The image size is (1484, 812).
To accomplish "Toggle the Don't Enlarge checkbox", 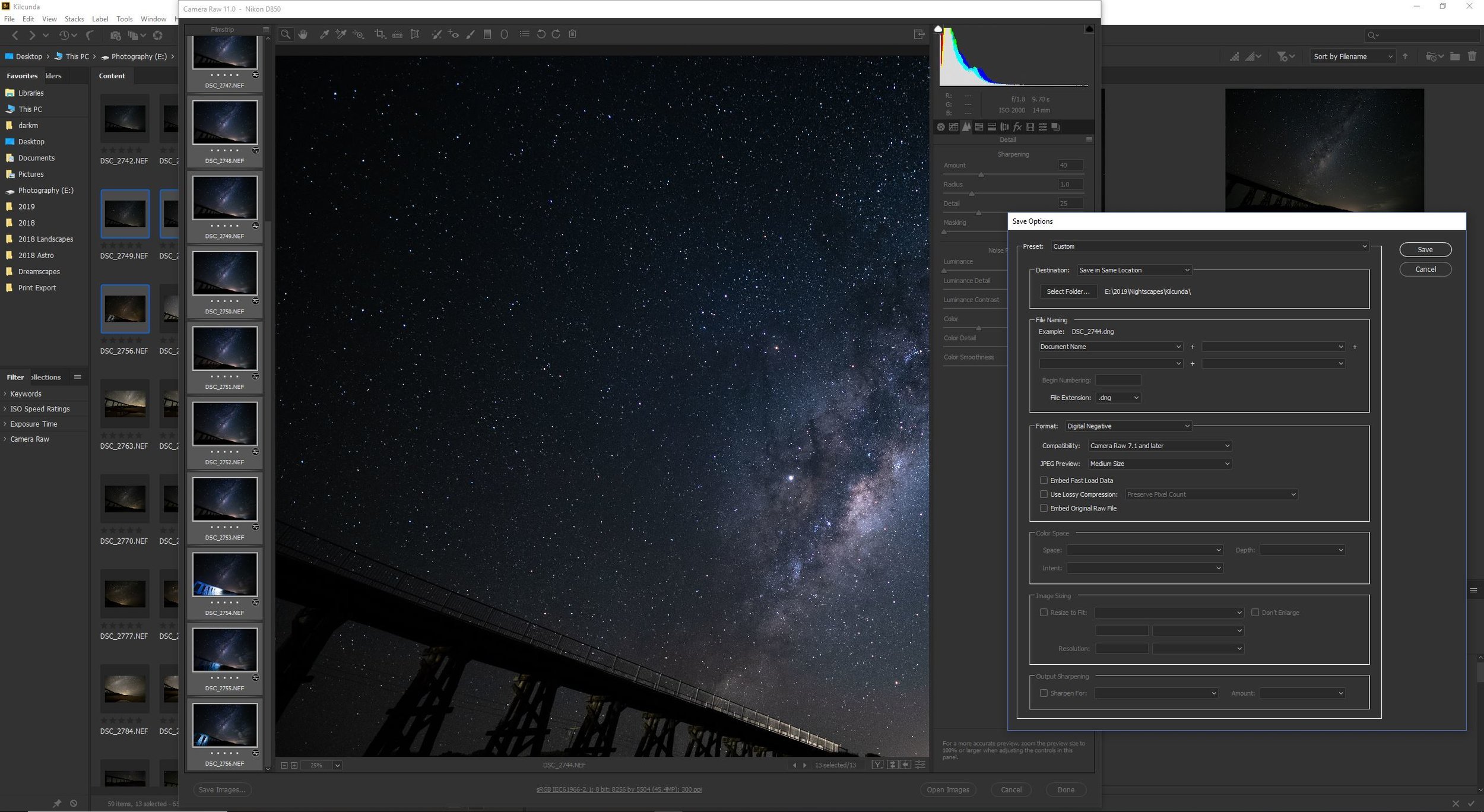I will [1255, 612].
